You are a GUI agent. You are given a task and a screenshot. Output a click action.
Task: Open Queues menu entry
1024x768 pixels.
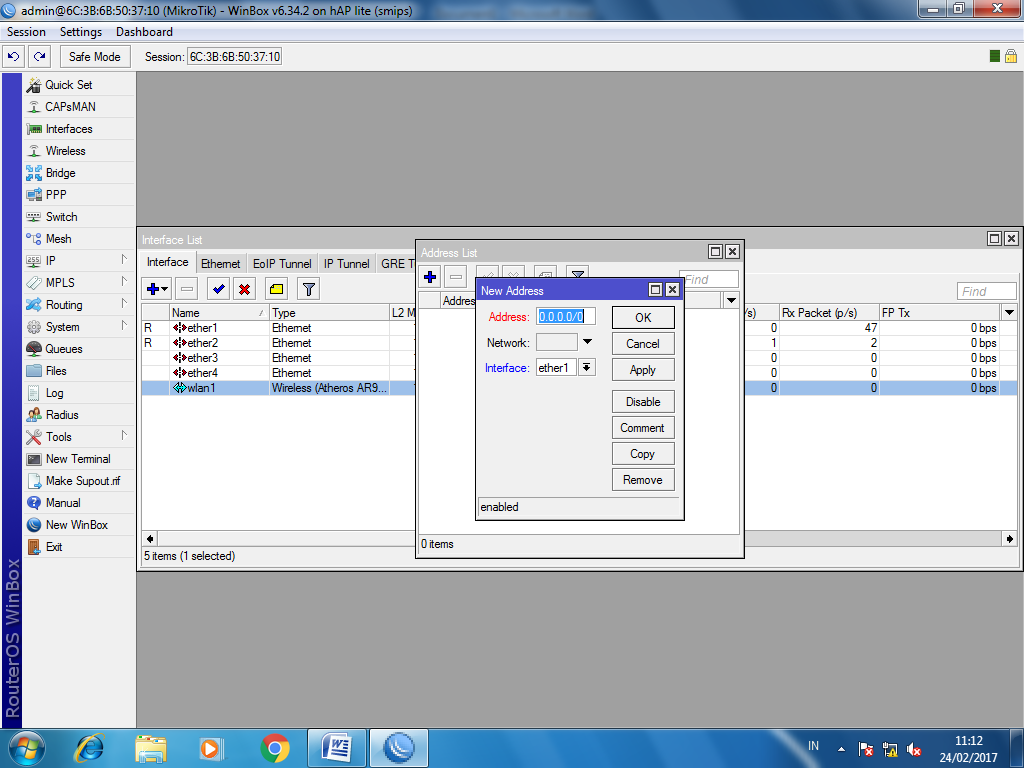(79, 349)
